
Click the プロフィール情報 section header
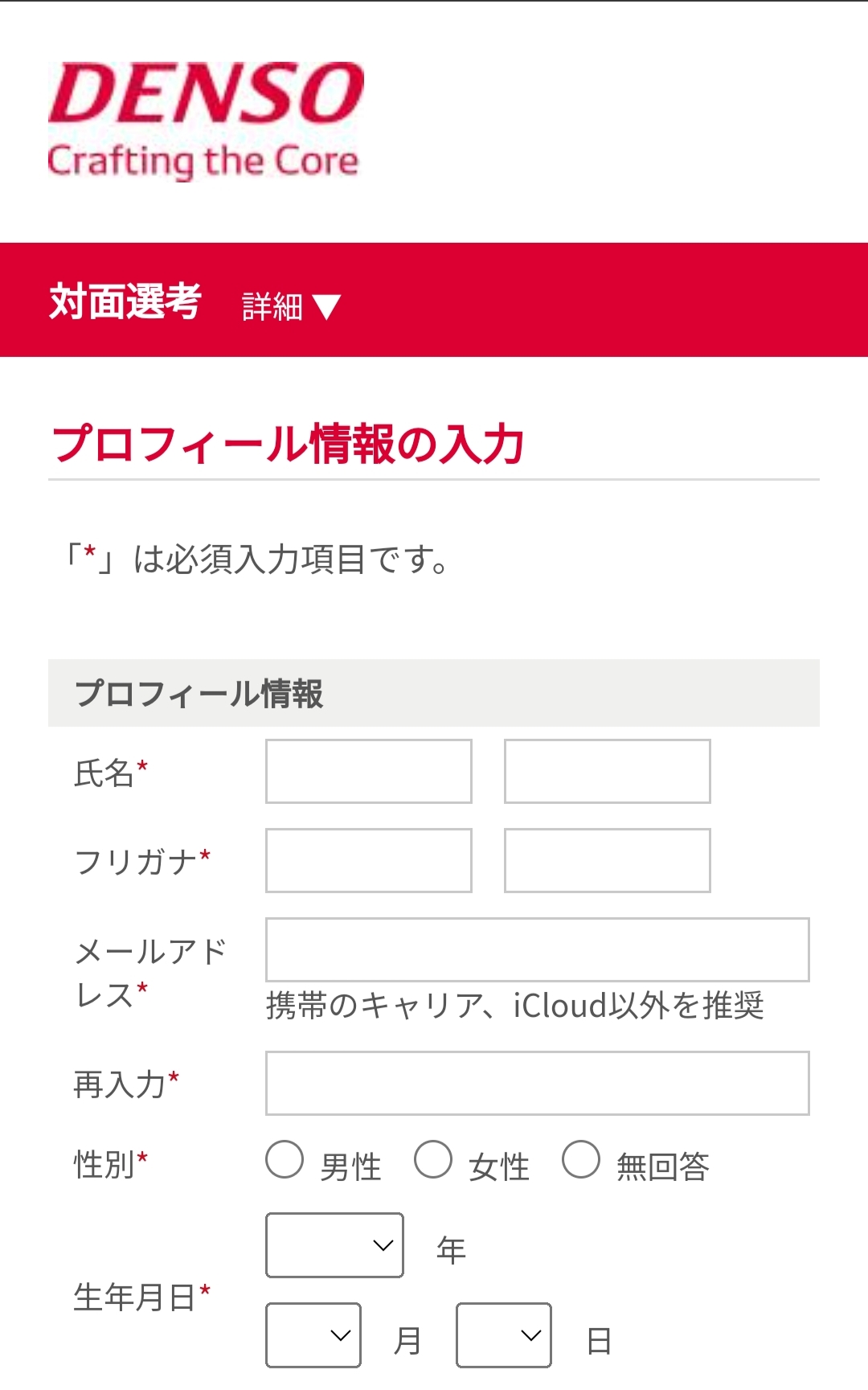click(x=434, y=693)
